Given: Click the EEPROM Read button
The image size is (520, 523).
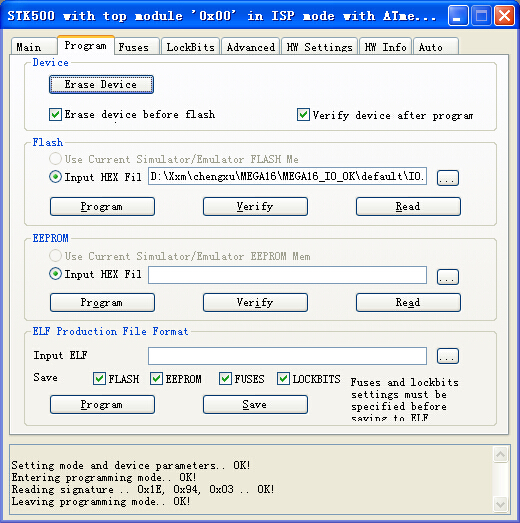Looking at the screenshot, I should [408, 303].
